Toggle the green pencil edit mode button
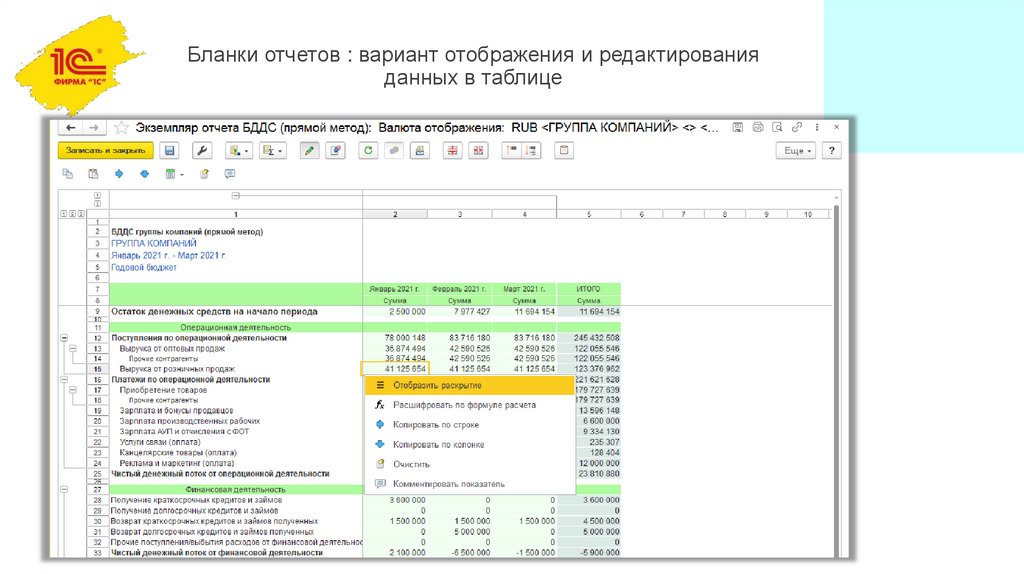Screen dimensions: 1024x574 (x=309, y=151)
